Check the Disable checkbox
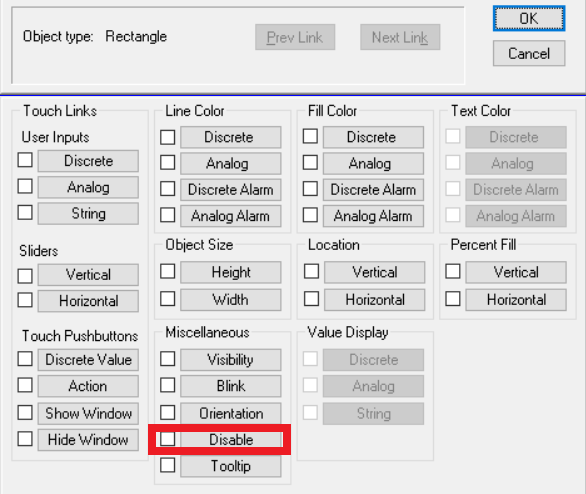Screen dimensions: 586x494 (167, 439)
